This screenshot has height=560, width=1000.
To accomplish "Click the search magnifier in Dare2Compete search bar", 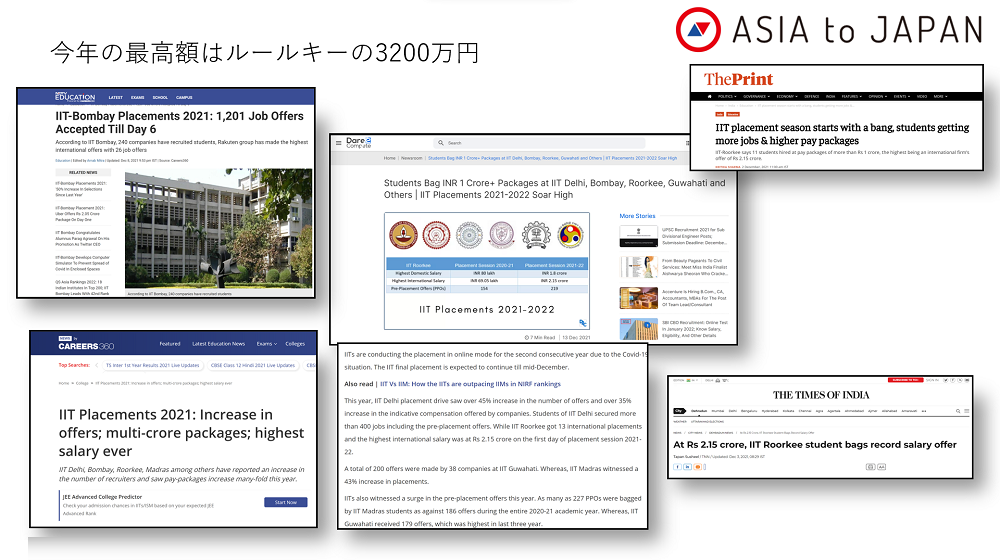I will [x=441, y=143].
